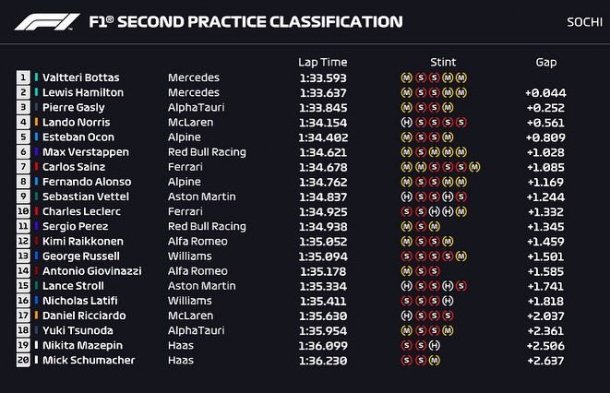The height and width of the screenshot is (393, 610).
Task: Click the medium tyre icon for Schumacher
Action: pyautogui.click(x=434, y=360)
